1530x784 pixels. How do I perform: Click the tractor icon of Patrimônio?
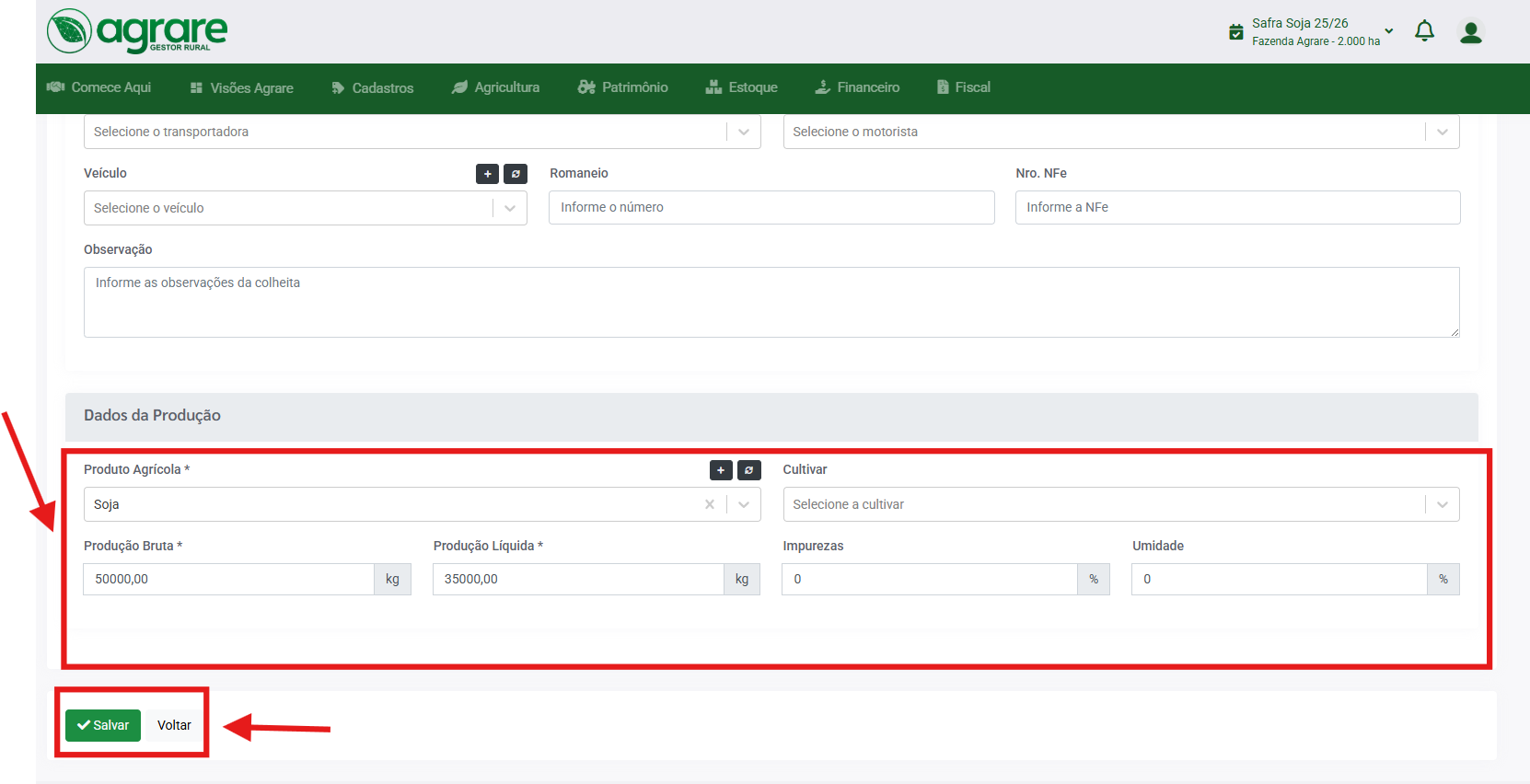point(586,87)
